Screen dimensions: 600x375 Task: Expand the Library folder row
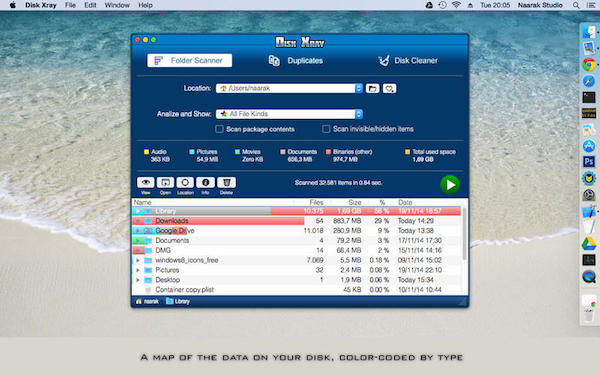click(138, 211)
